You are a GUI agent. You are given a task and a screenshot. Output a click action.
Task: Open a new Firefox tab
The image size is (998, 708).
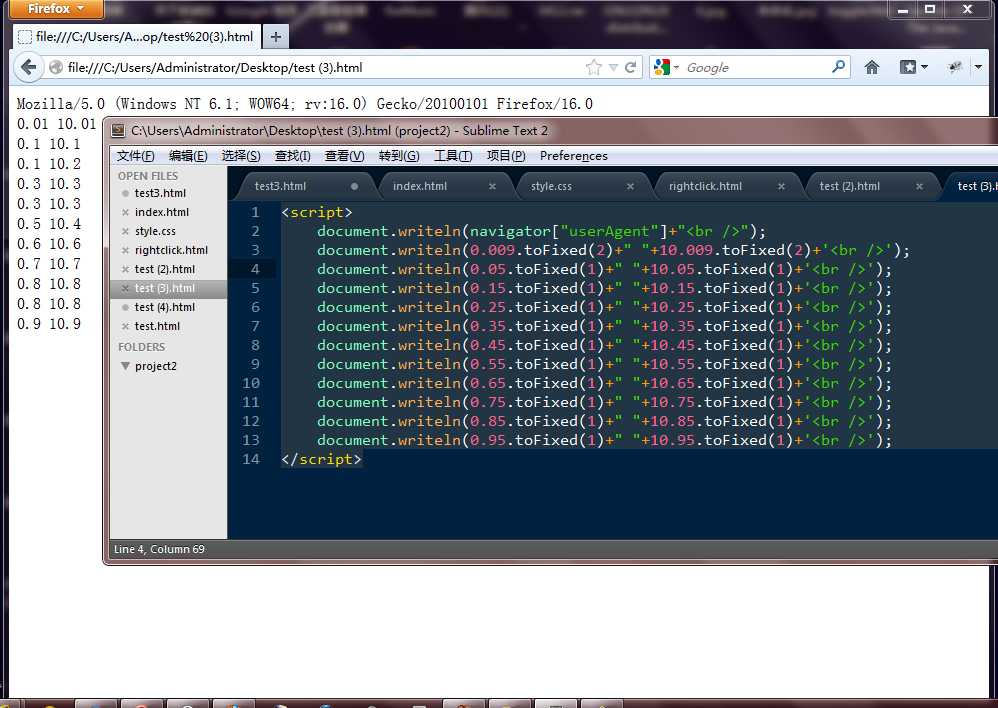point(276,37)
